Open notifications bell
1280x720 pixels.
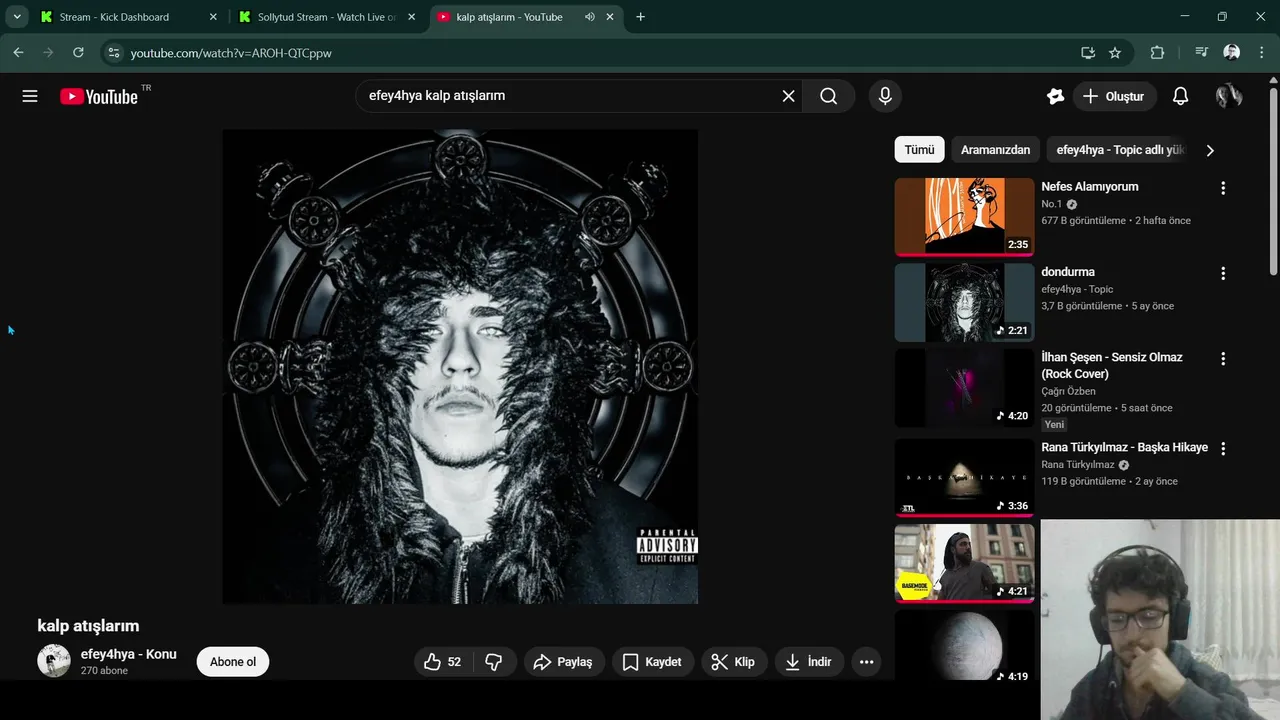tap(1180, 96)
